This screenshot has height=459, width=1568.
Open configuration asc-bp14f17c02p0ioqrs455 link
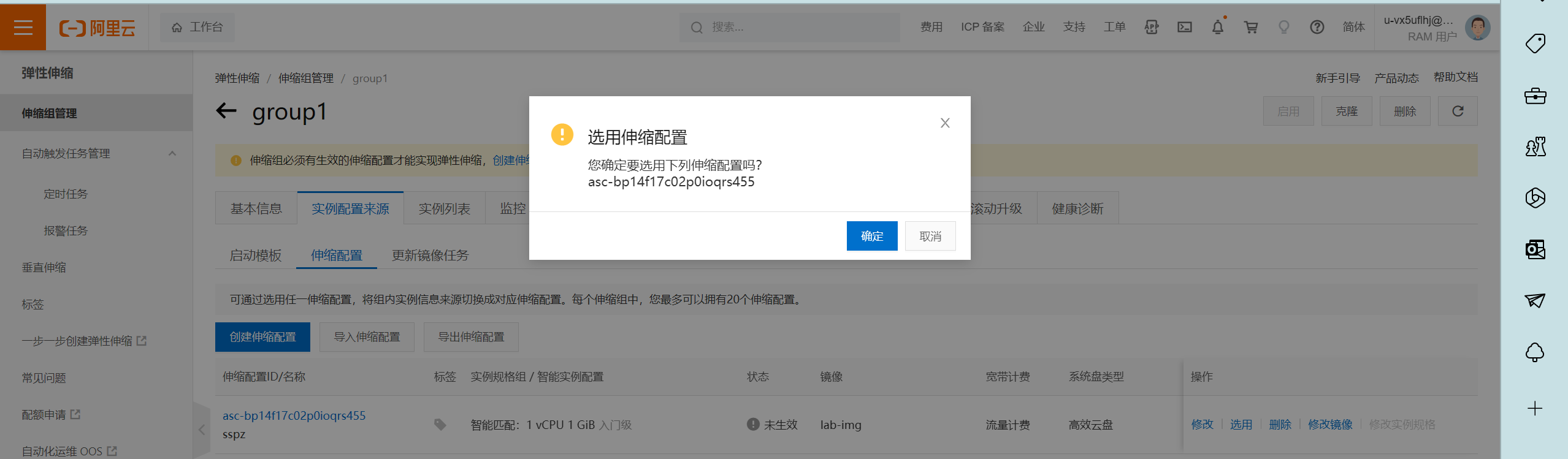294,415
